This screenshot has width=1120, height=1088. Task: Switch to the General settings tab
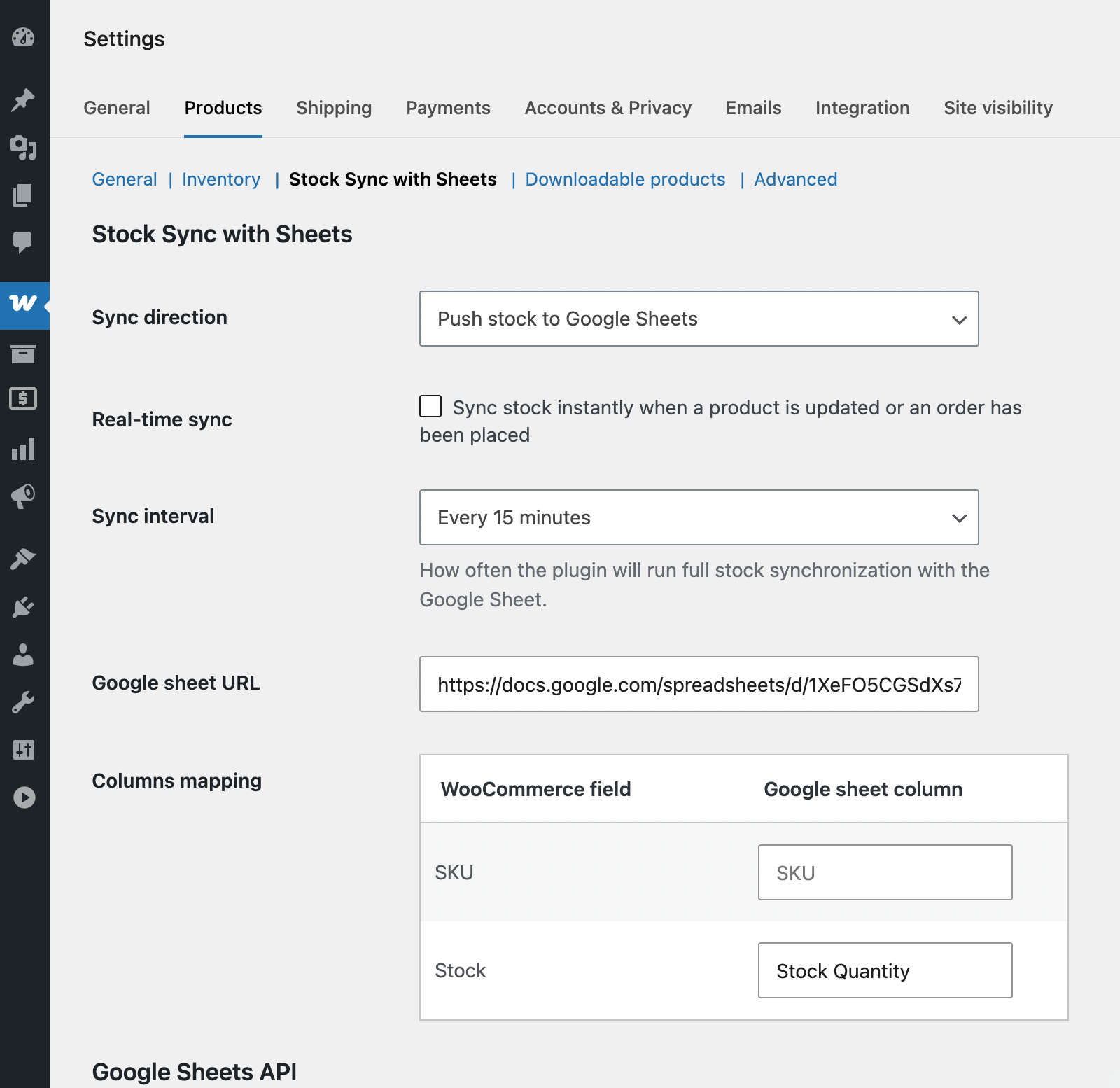coord(117,108)
